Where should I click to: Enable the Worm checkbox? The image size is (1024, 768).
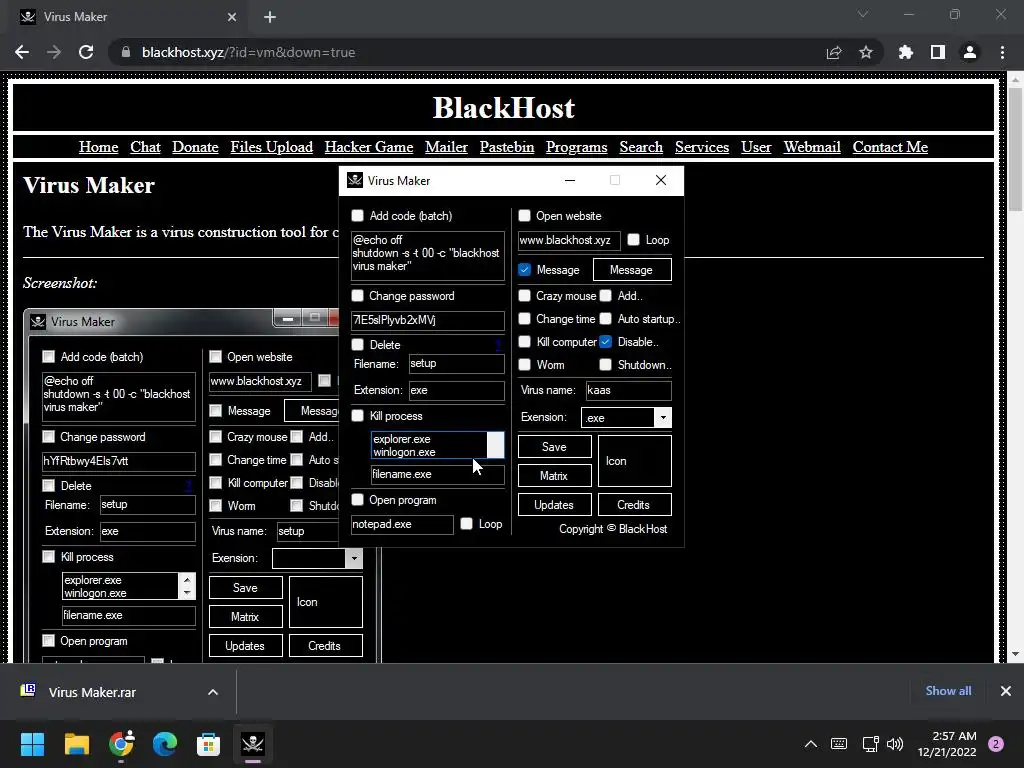524,364
